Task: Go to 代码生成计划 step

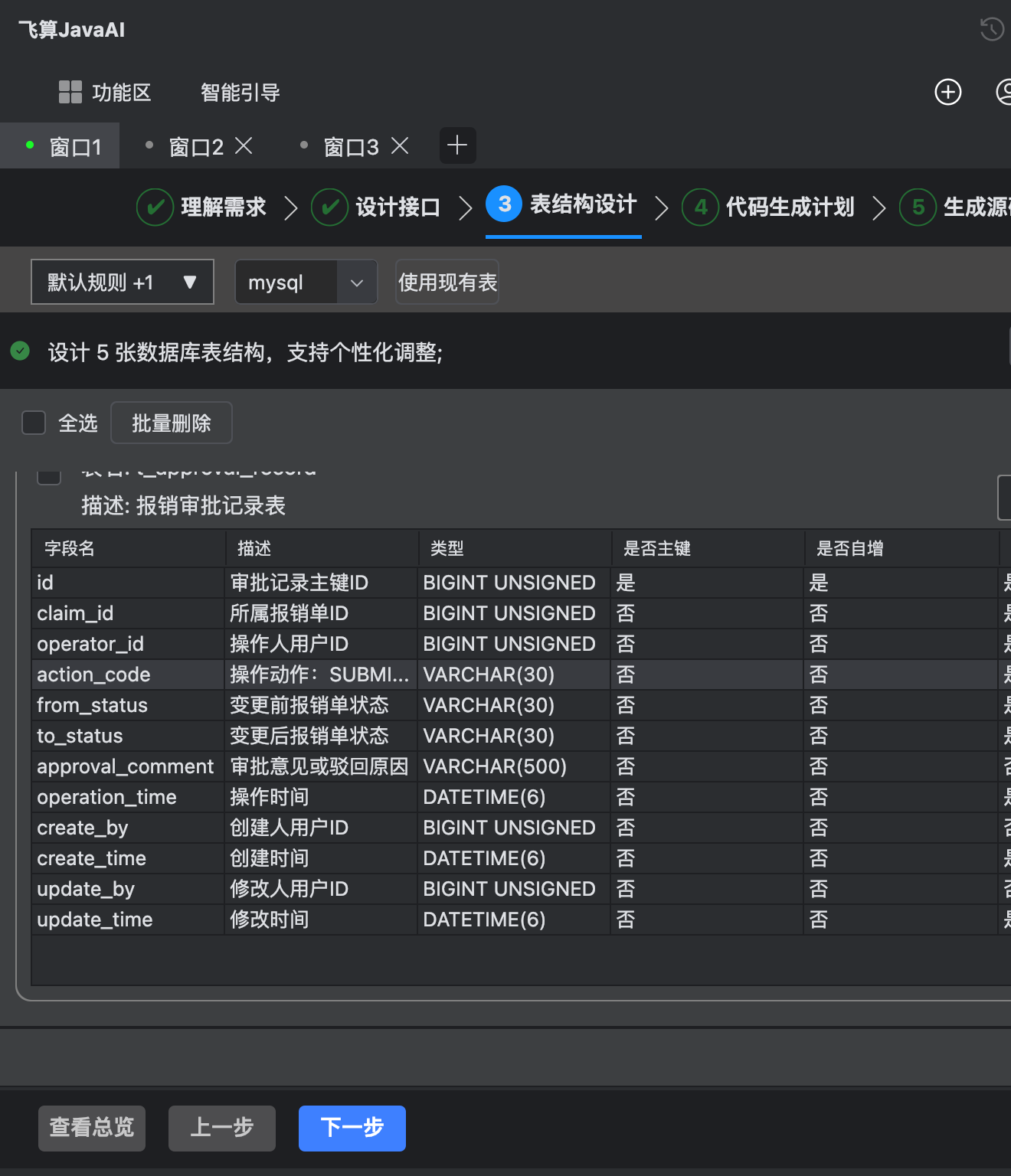Action: pos(790,207)
